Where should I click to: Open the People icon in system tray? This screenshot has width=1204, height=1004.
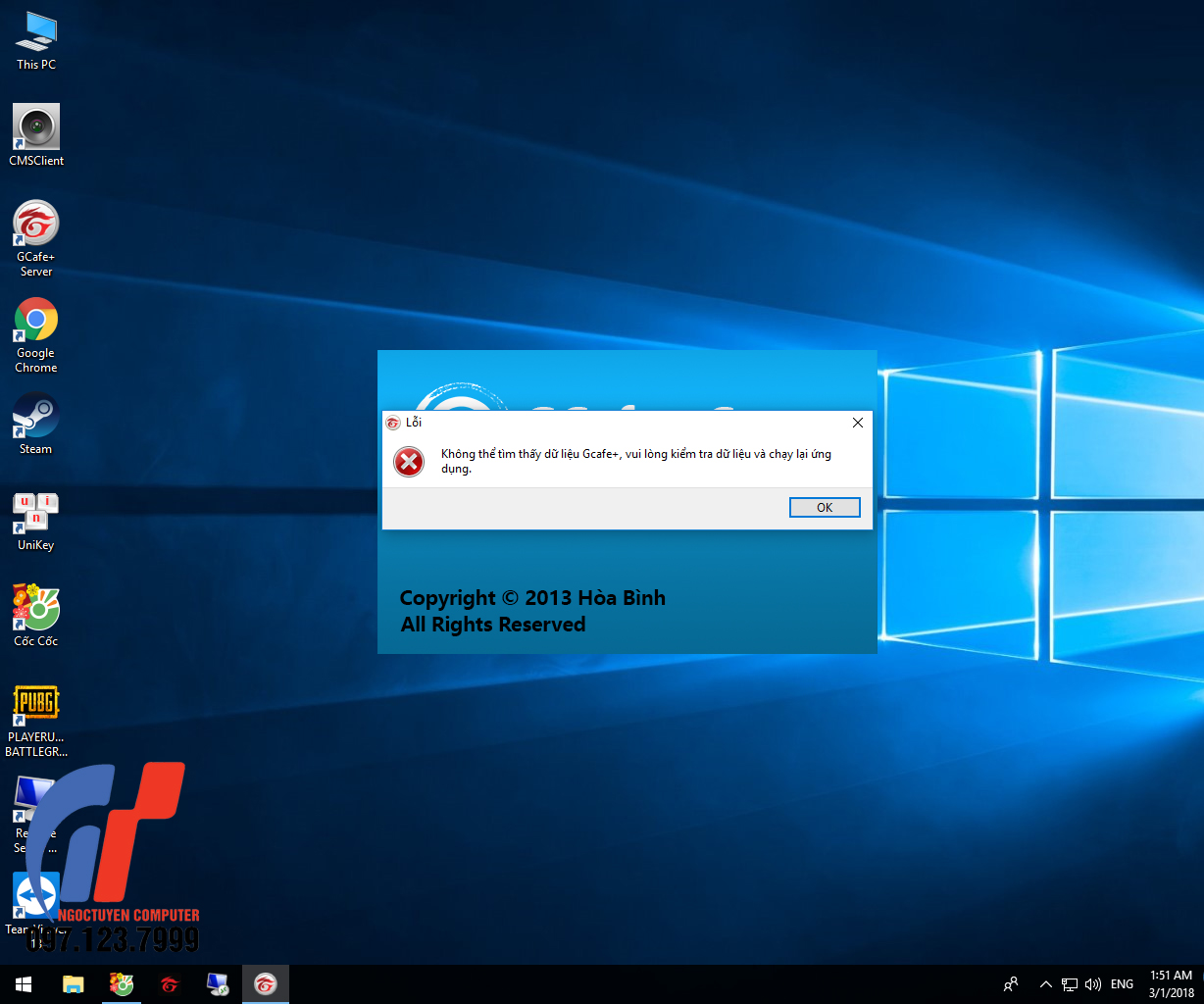point(1011,984)
